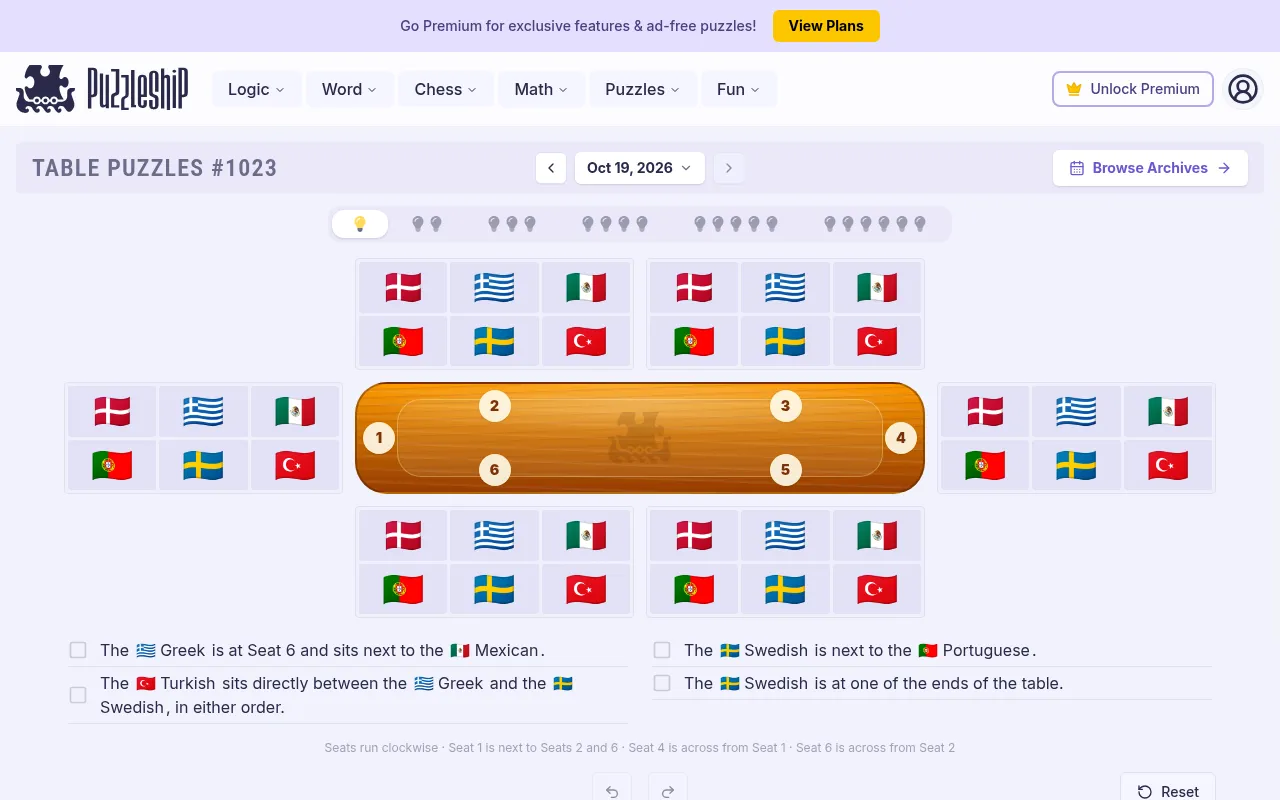This screenshot has height=800, width=1280.
Task: Select the single-bulb difficulty tab
Action: click(360, 224)
